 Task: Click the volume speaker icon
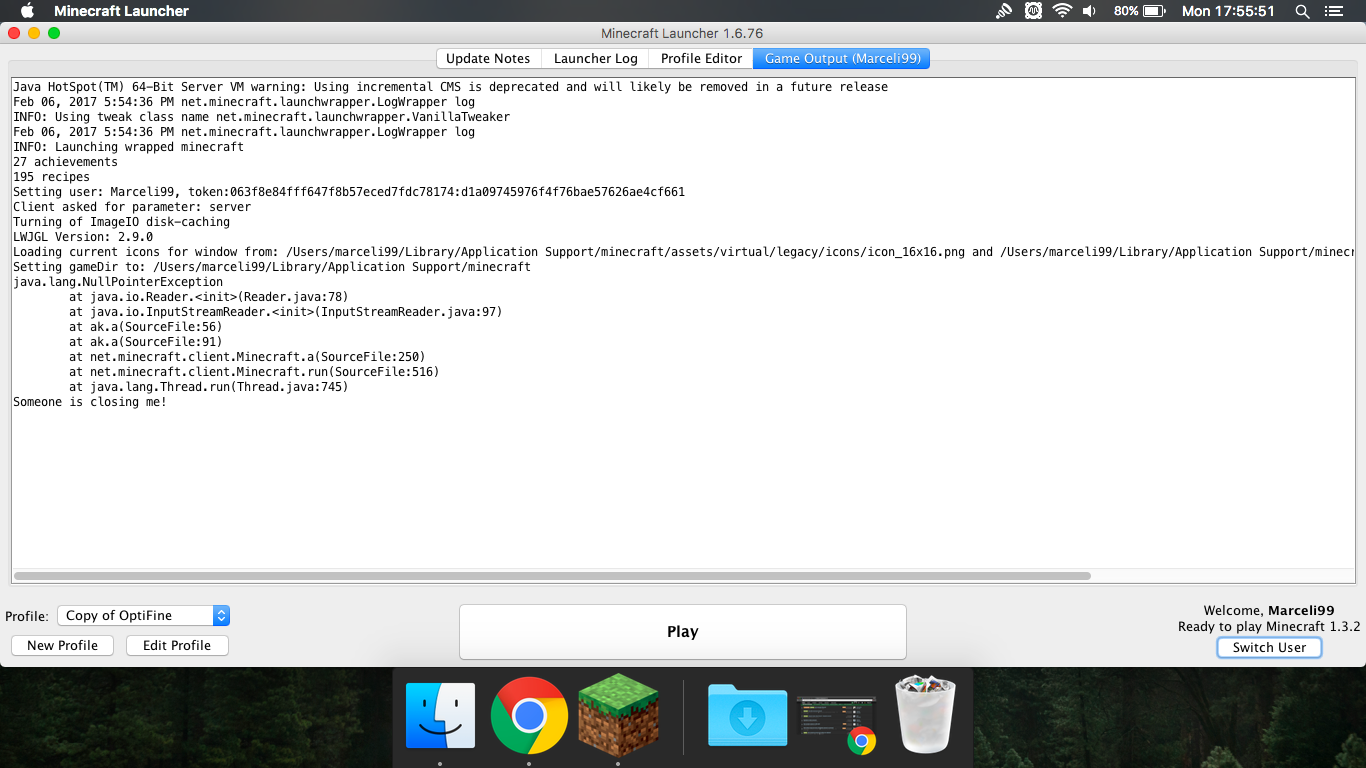tap(1089, 11)
